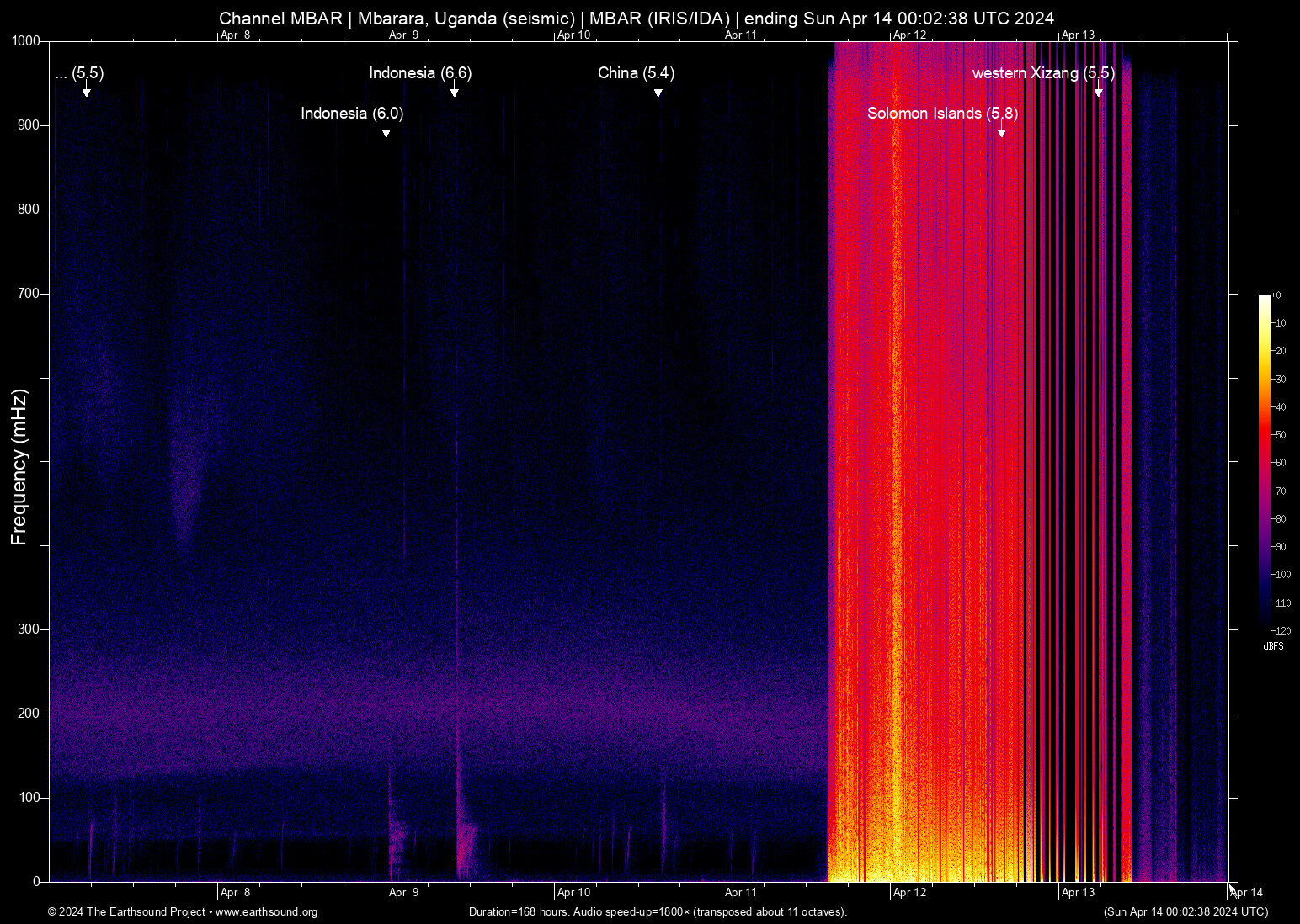Viewport: 1300px width, 924px height.
Task: Click the arrow below western Xizang label
Action: 1099,93
